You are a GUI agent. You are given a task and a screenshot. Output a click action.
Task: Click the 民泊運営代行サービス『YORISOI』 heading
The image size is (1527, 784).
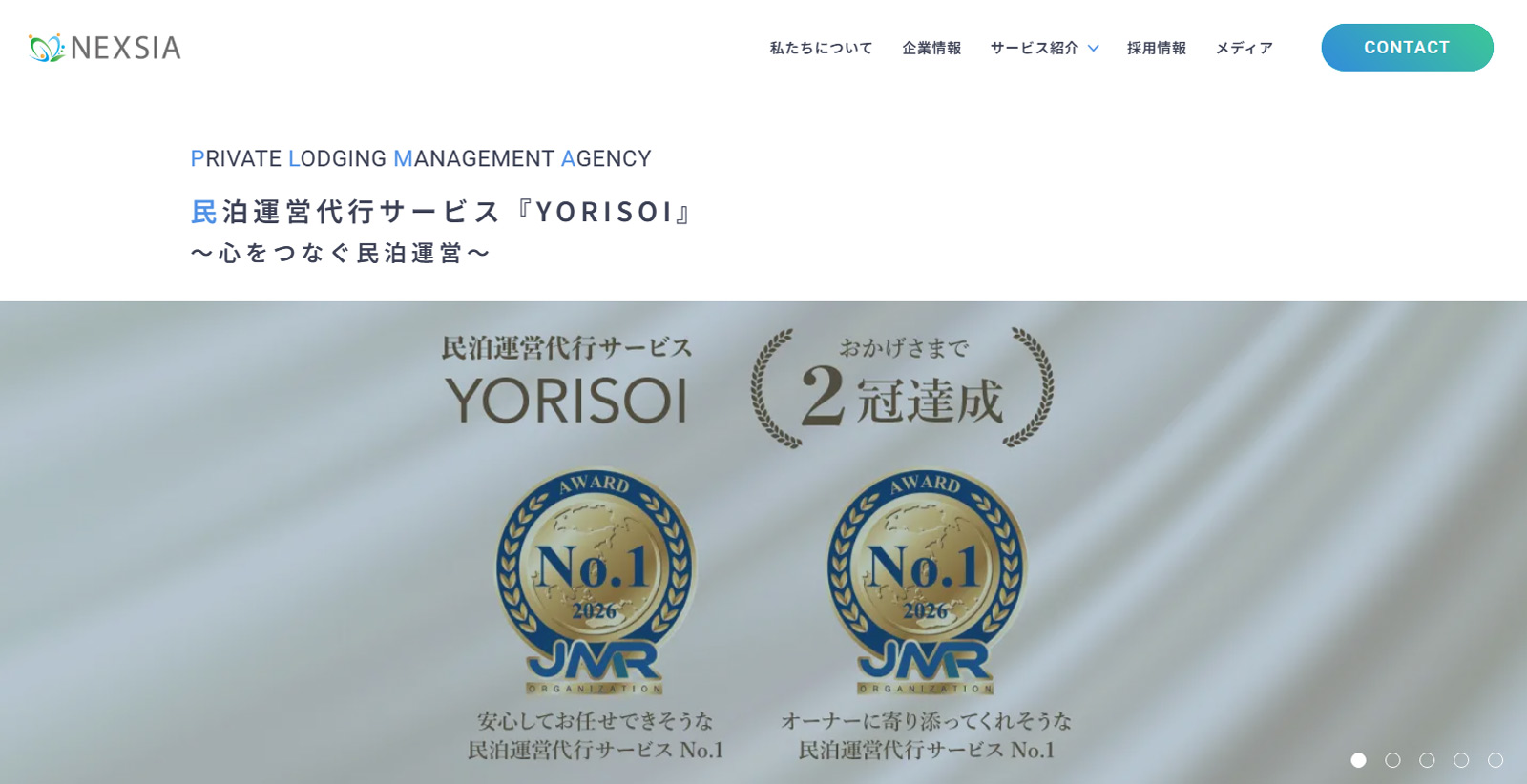443,212
